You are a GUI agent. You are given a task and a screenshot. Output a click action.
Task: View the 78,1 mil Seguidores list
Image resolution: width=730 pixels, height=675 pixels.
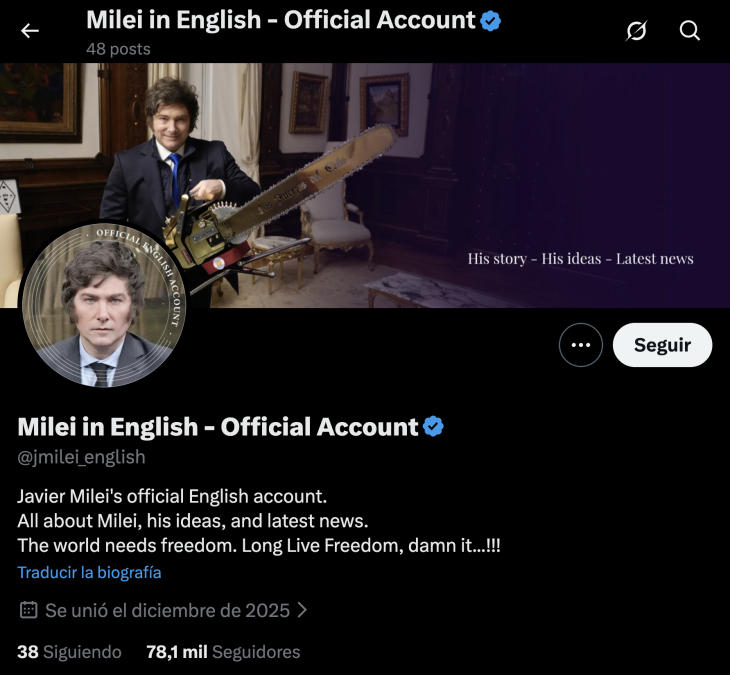(223, 652)
